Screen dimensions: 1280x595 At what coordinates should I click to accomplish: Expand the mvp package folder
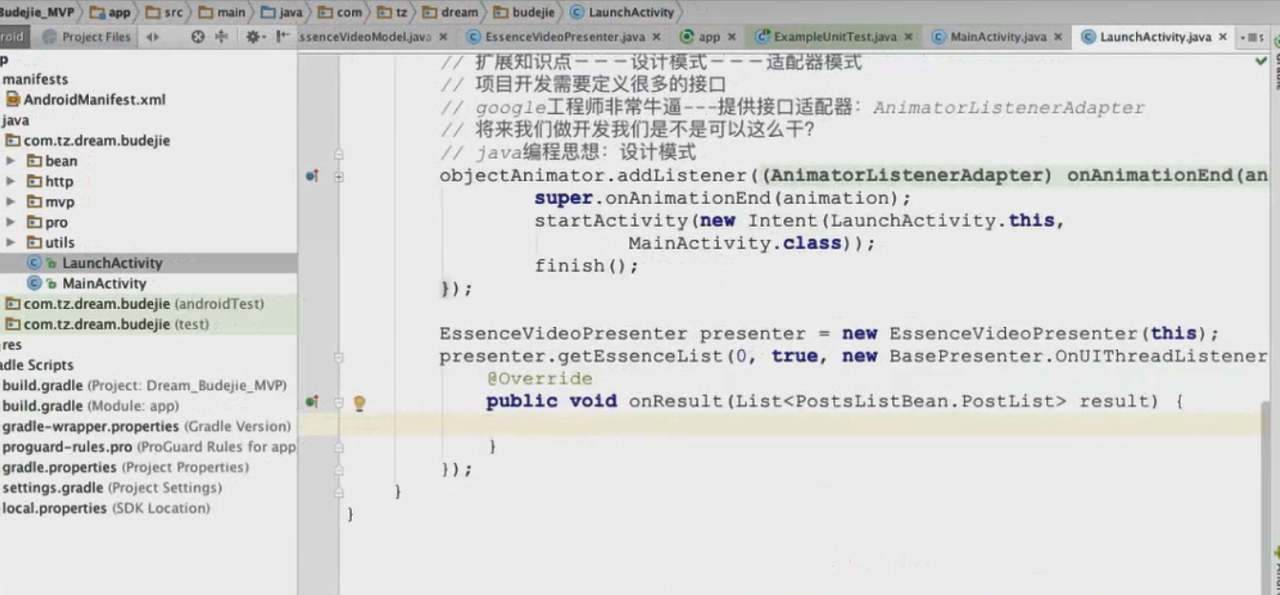[11, 202]
